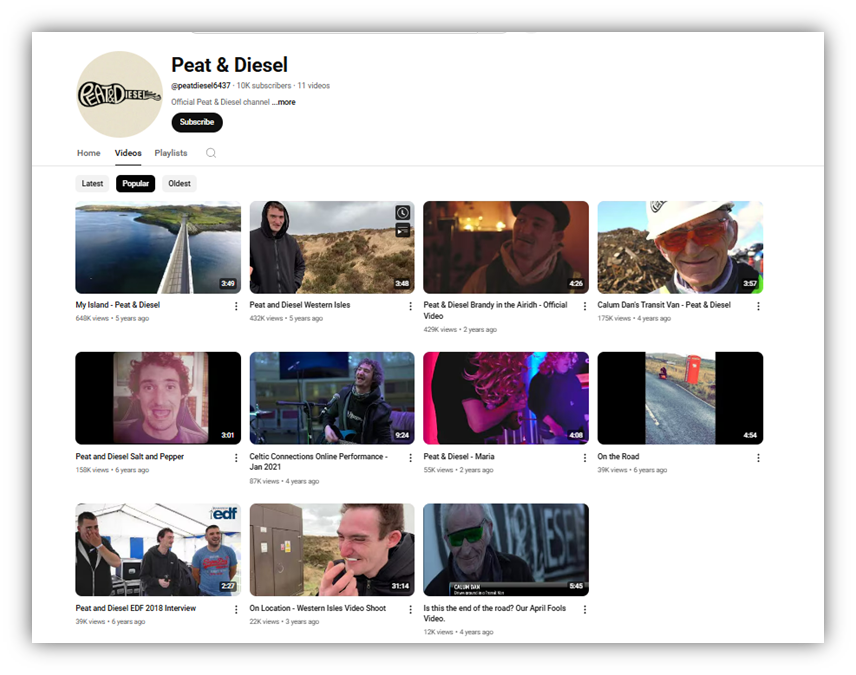This screenshot has width=856, height=675.
Task: Click the 648K views text under My Island
Action: coord(92,318)
